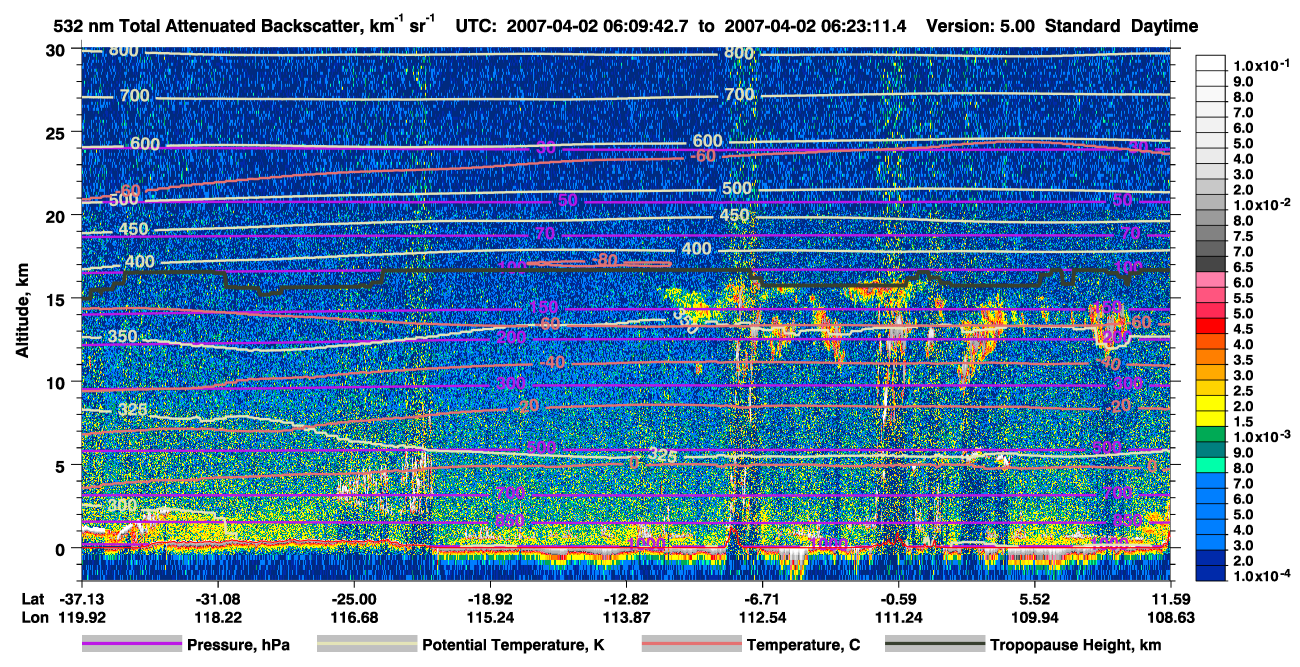Click longitude value '119.92'
The height and width of the screenshot is (667, 1300).
pyautogui.click(x=81, y=619)
